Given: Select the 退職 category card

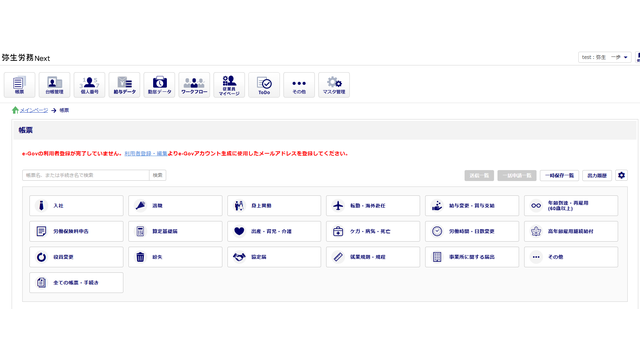Looking at the screenshot, I should 175,205.
